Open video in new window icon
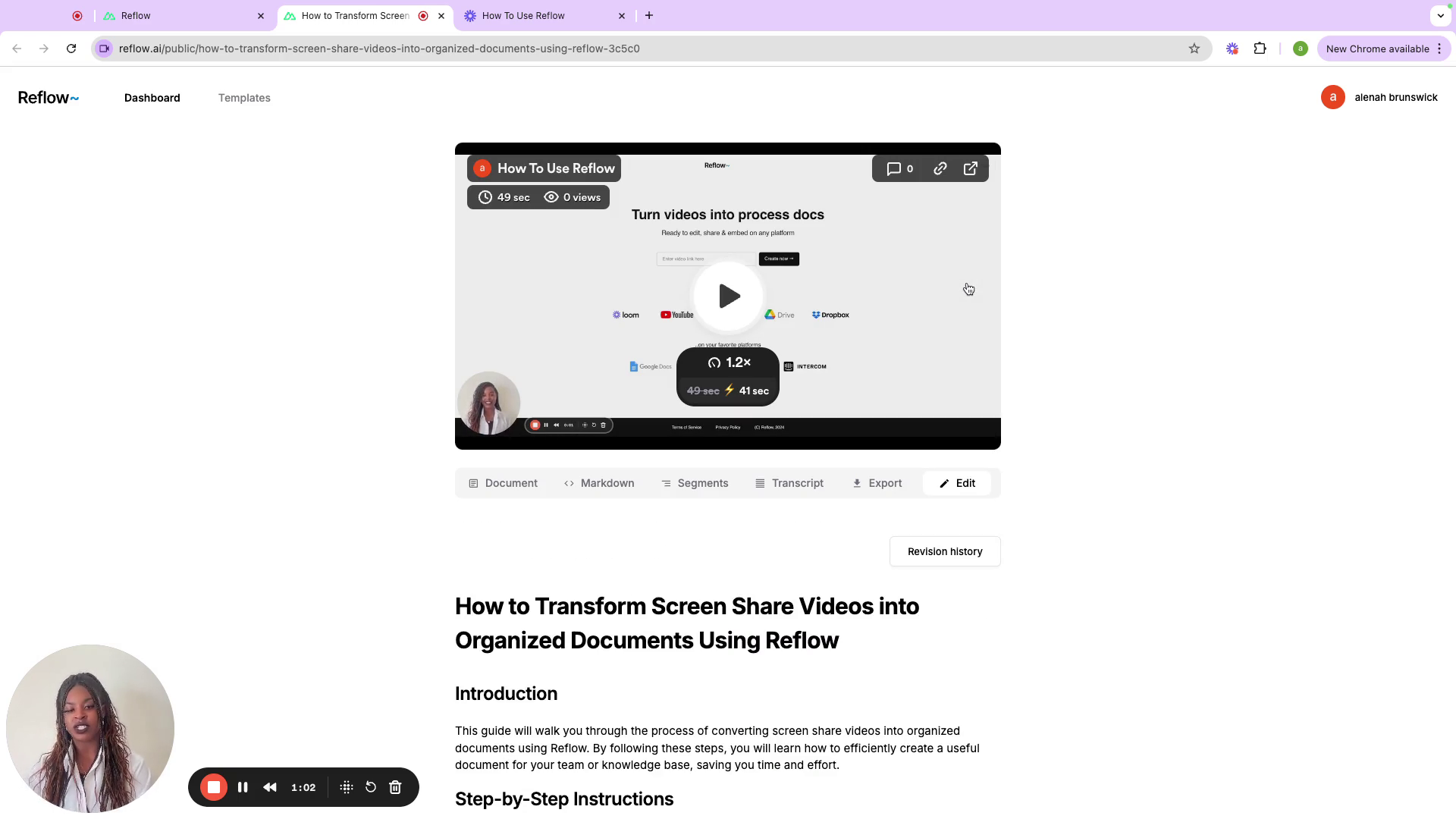Screen dimensions: 1456x819 (970, 168)
